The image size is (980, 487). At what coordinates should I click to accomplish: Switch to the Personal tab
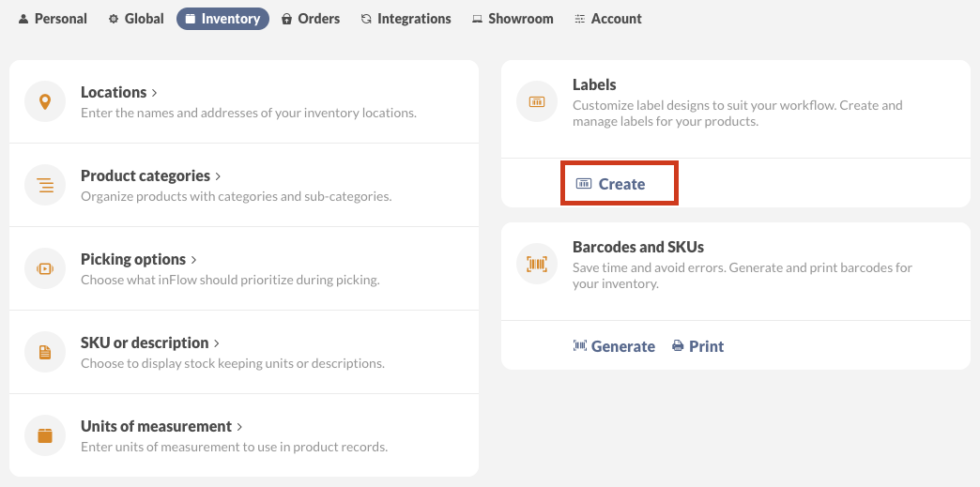(x=53, y=19)
